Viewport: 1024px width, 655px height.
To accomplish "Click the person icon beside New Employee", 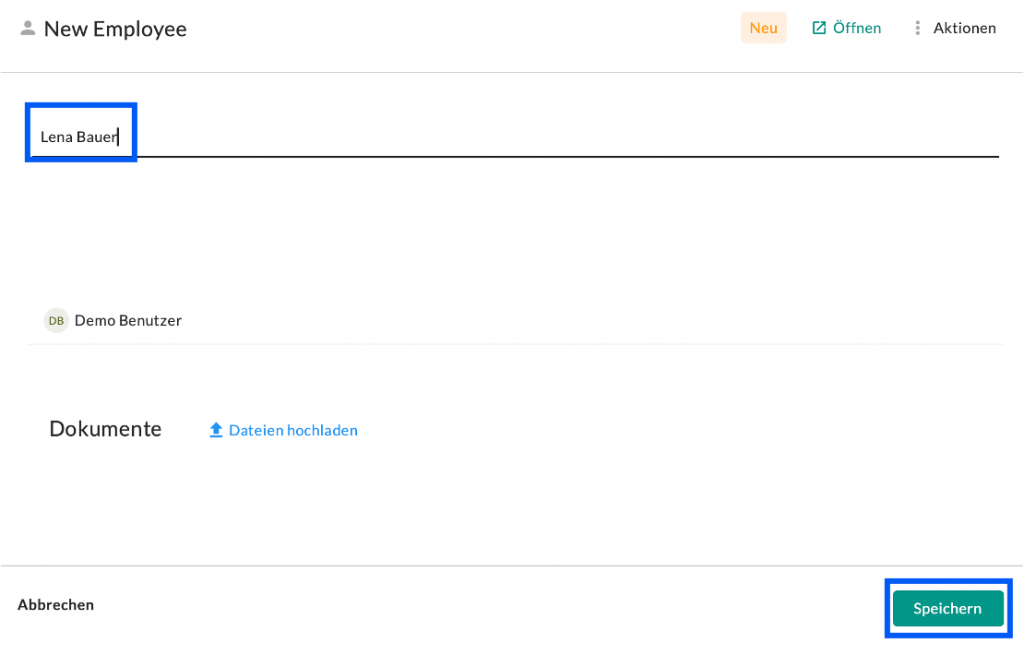I will [x=28, y=29].
